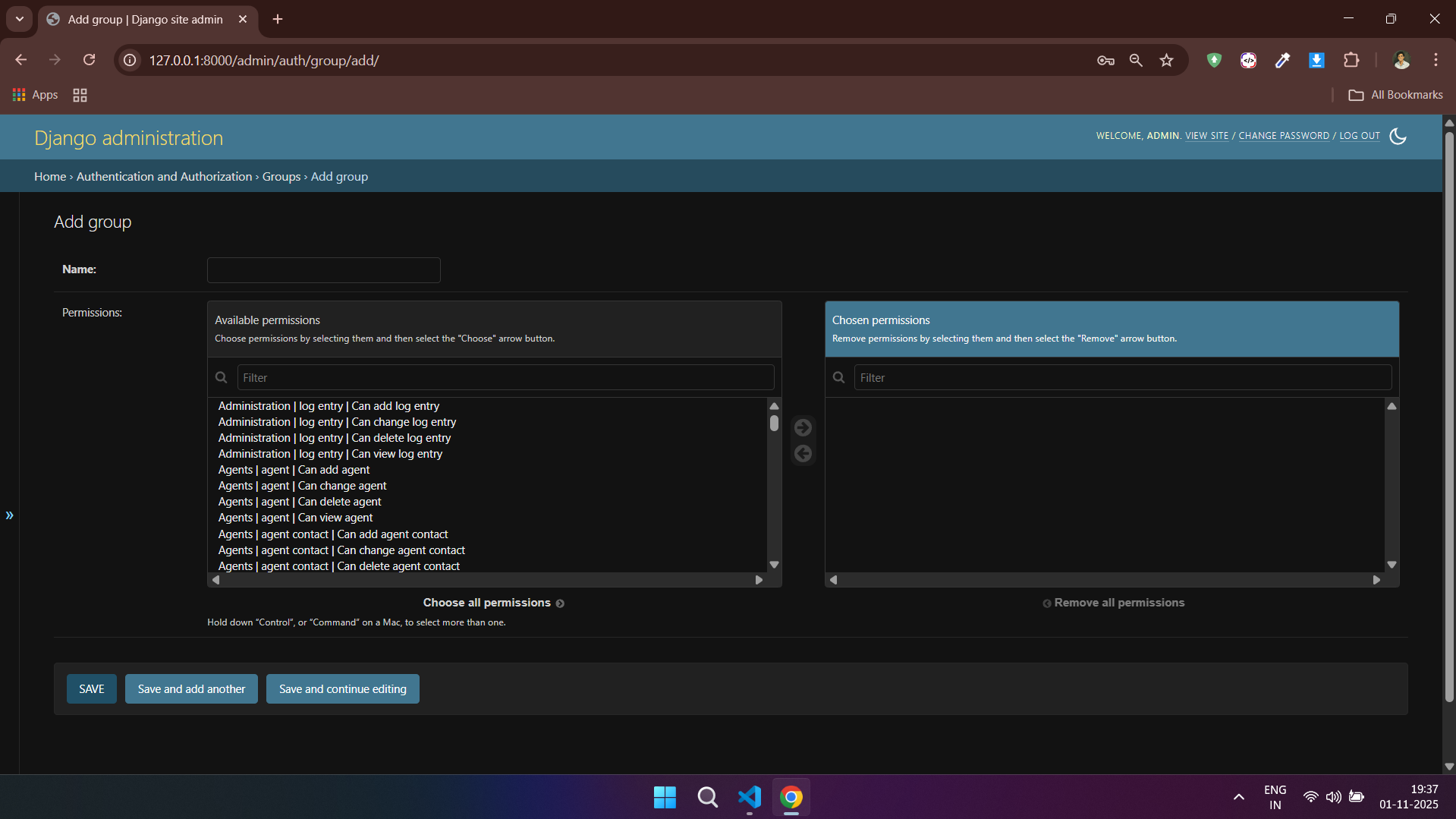Focus the Available permissions Filter box
The height and width of the screenshot is (819, 1456).
[x=505, y=377]
